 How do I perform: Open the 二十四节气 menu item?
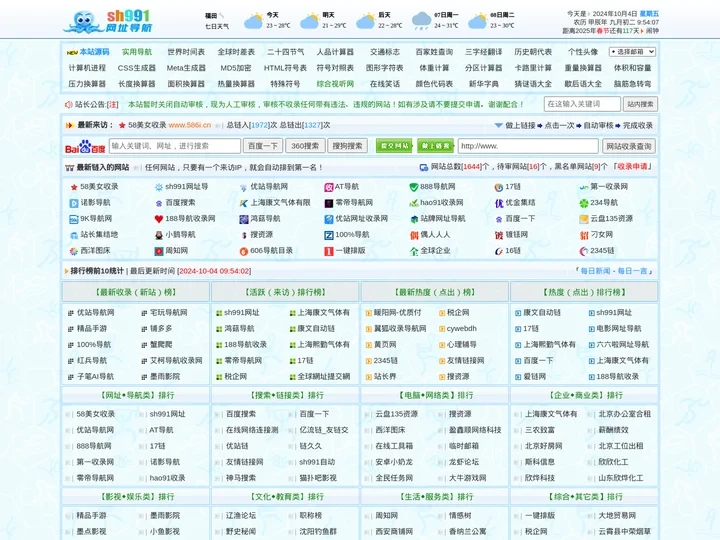point(286,52)
